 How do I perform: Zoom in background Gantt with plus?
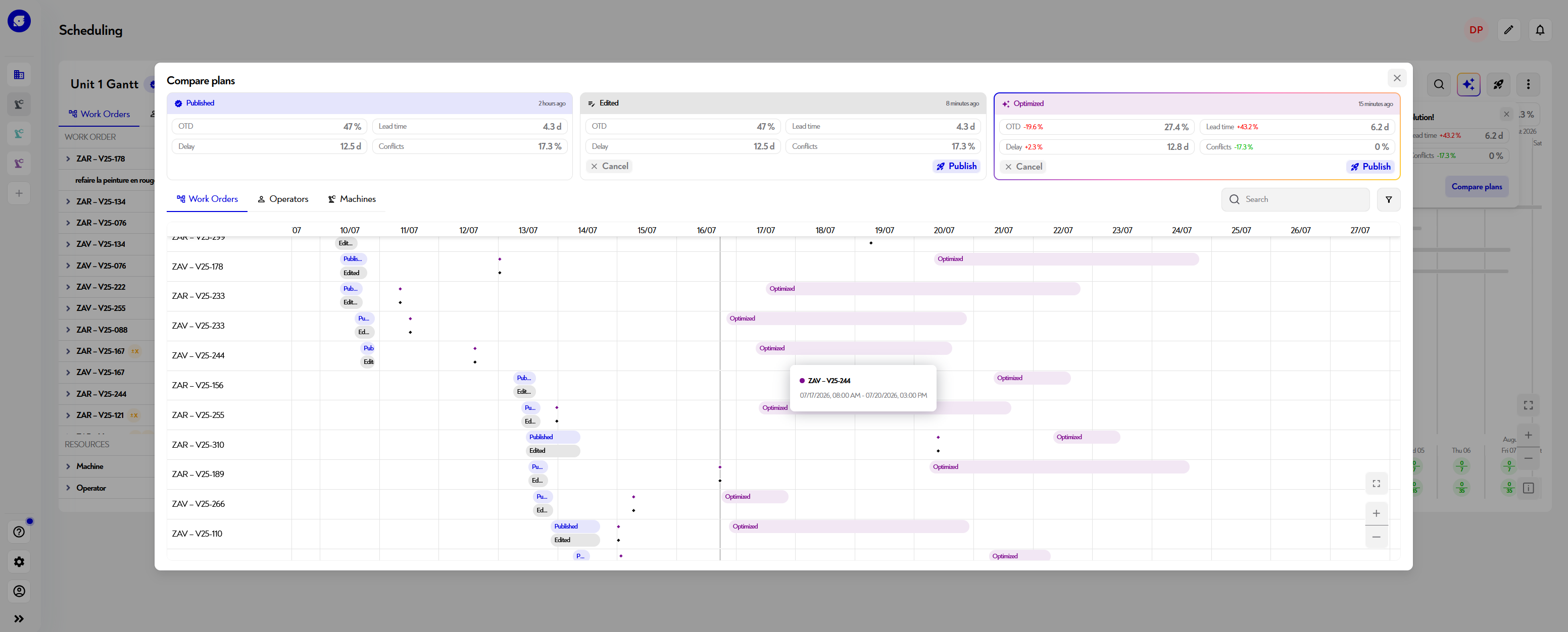1529,435
